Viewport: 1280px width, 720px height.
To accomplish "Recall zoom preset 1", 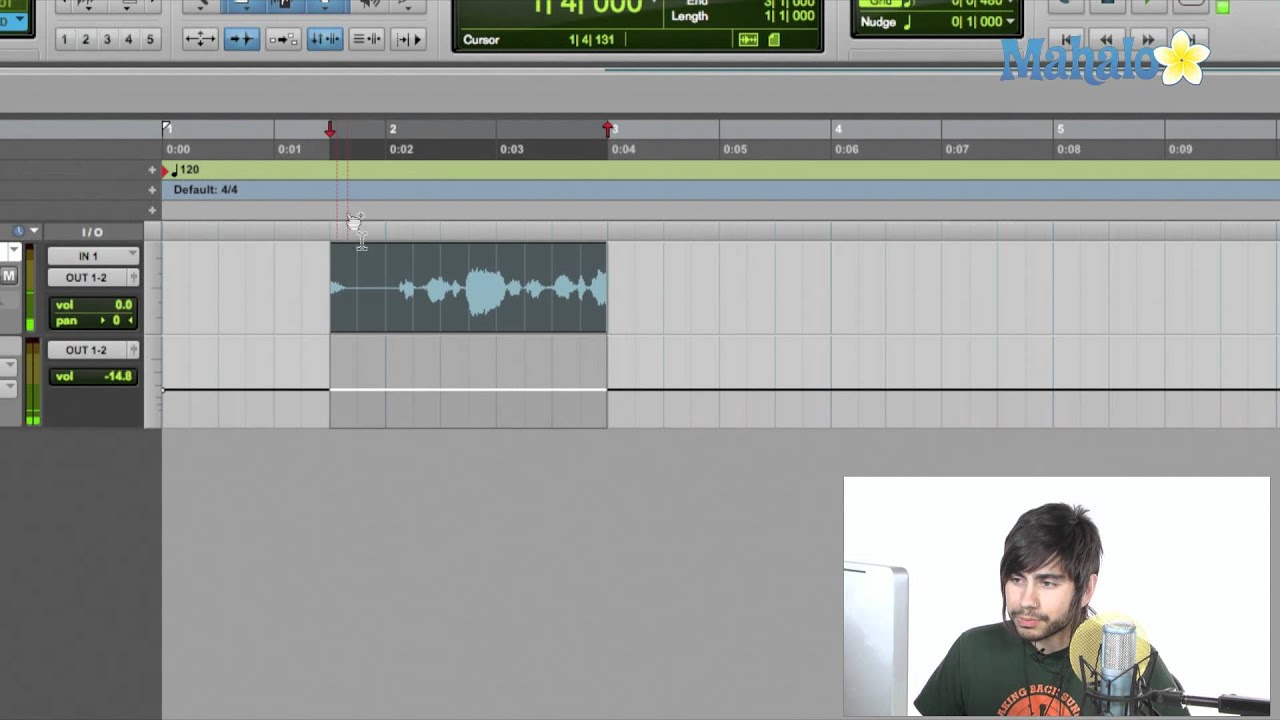I will pos(64,40).
